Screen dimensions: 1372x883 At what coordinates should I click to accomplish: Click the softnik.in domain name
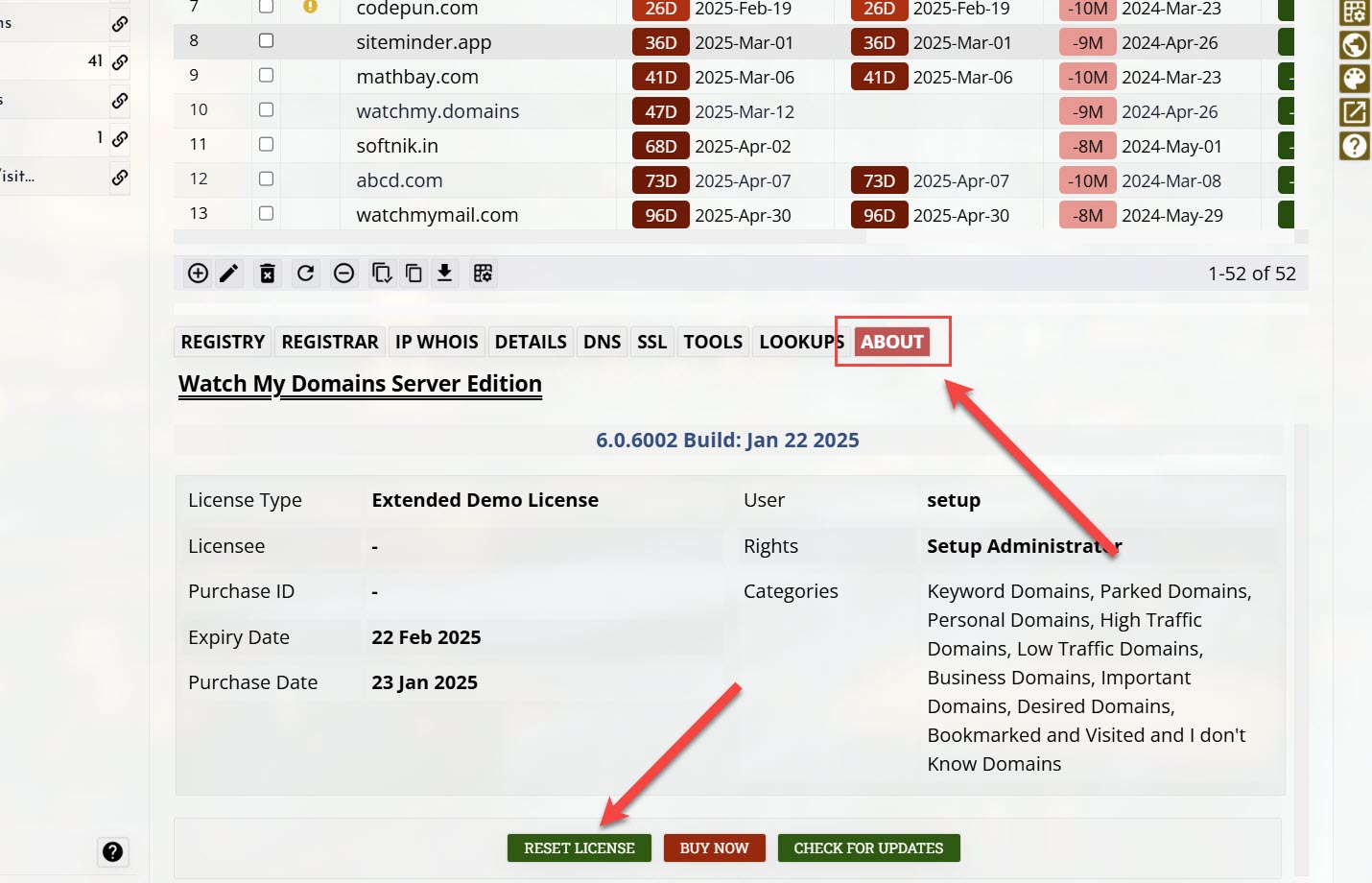point(397,146)
